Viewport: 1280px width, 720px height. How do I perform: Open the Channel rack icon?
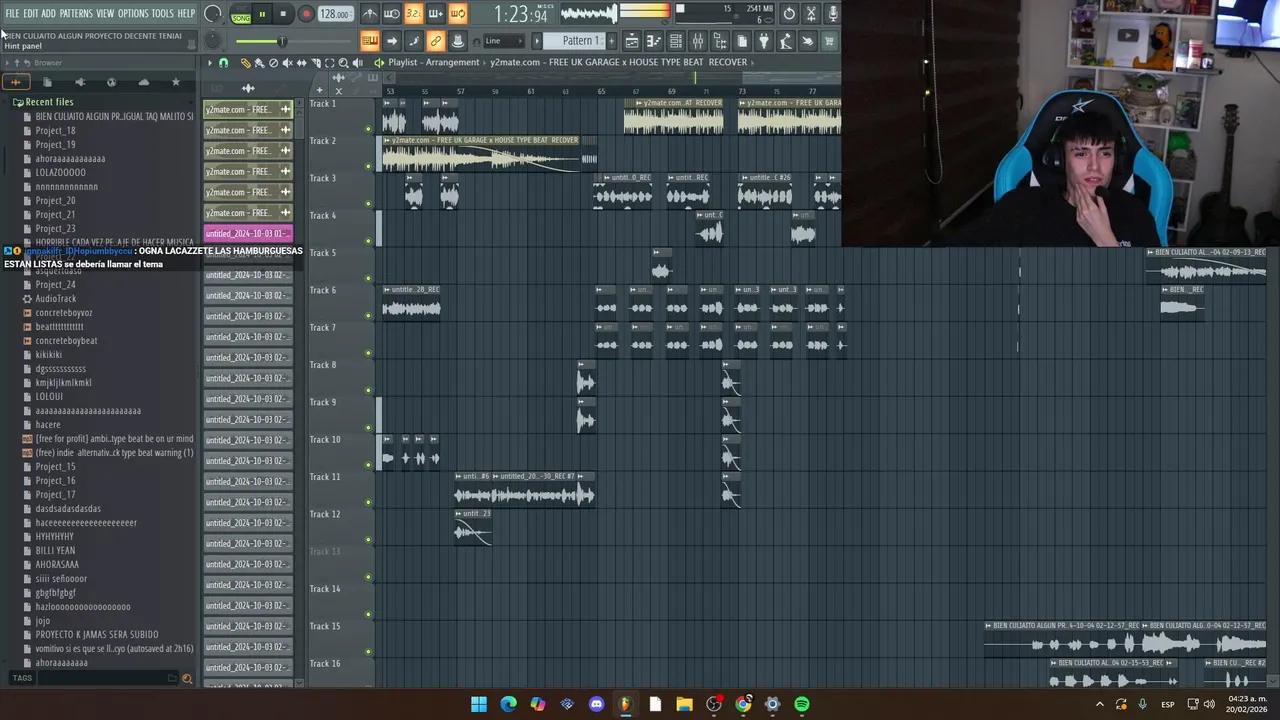(x=676, y=41)
